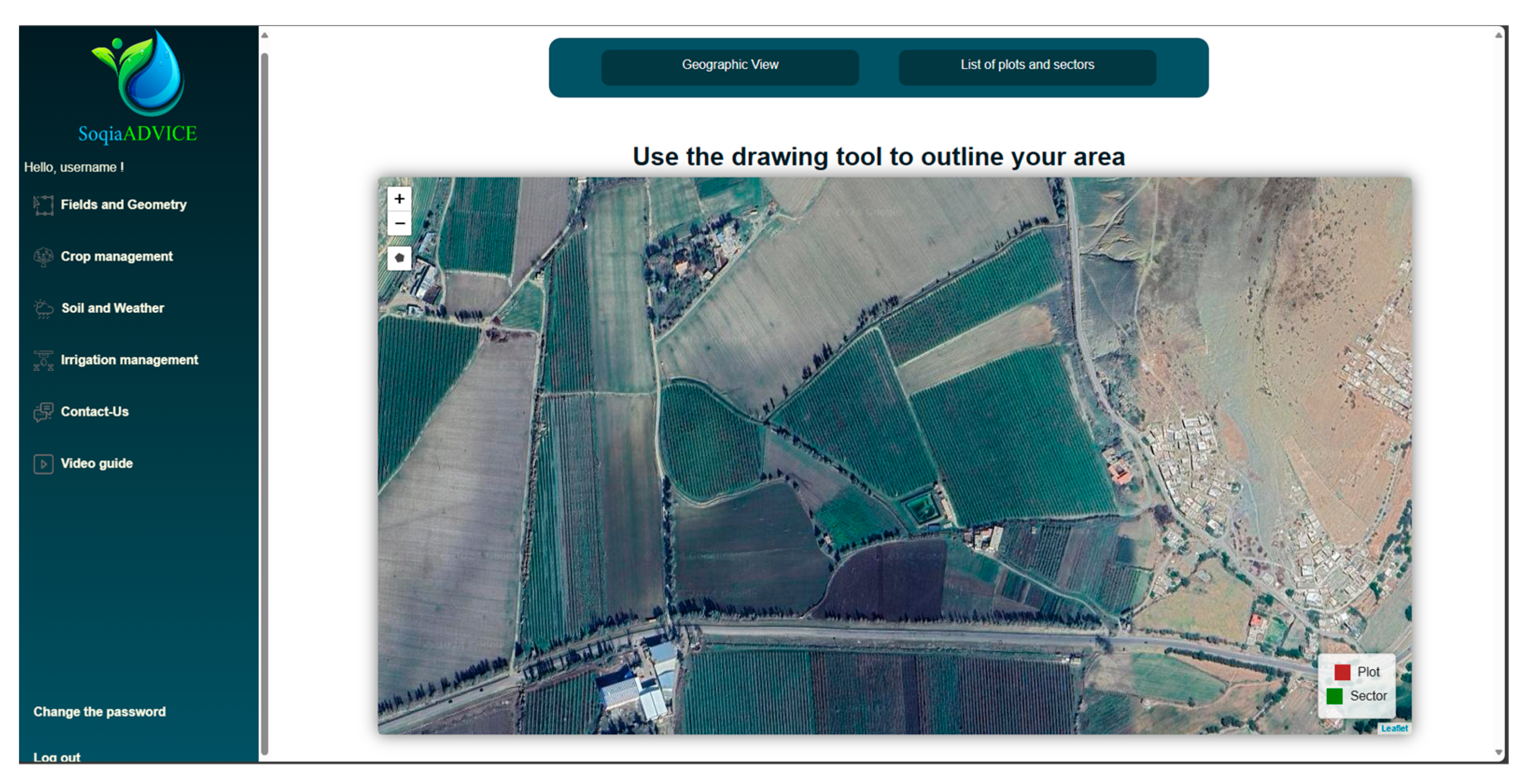Open Contact-Us menu item
The height and width of the screenshot is (784, 1530).
(x=94, y=411)
